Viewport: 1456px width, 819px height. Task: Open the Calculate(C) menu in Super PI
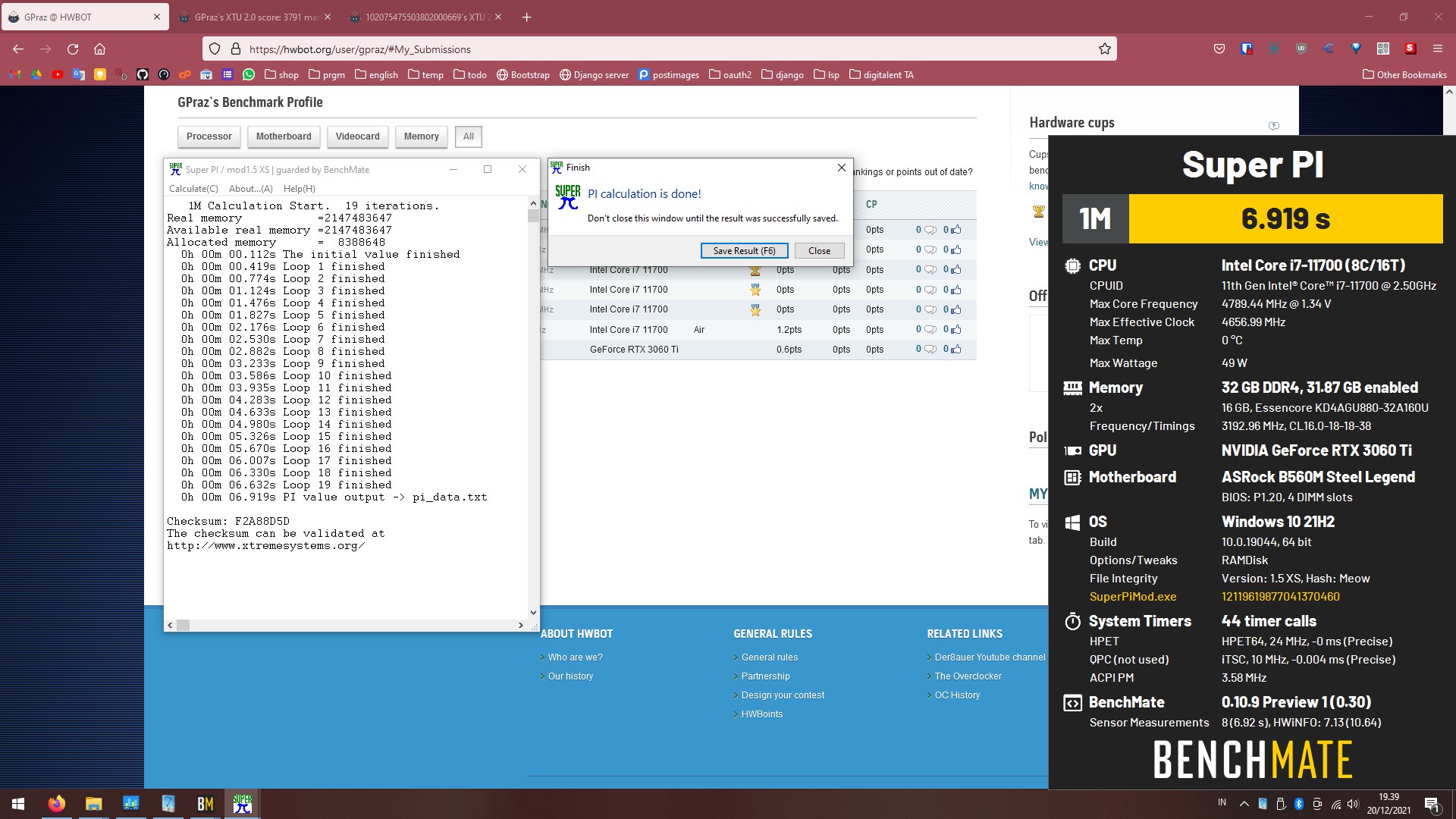(x=193, y=189)
